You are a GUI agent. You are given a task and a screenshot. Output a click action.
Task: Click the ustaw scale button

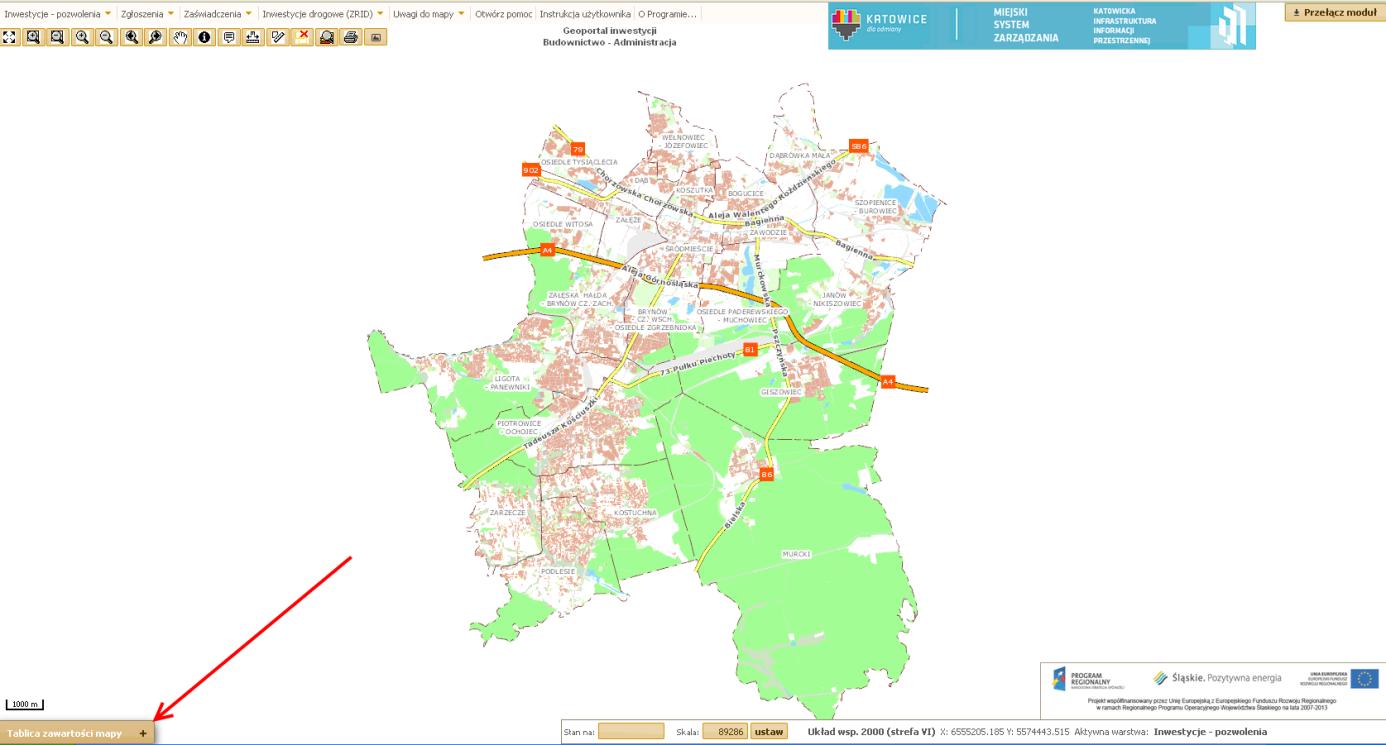[769, 732]
